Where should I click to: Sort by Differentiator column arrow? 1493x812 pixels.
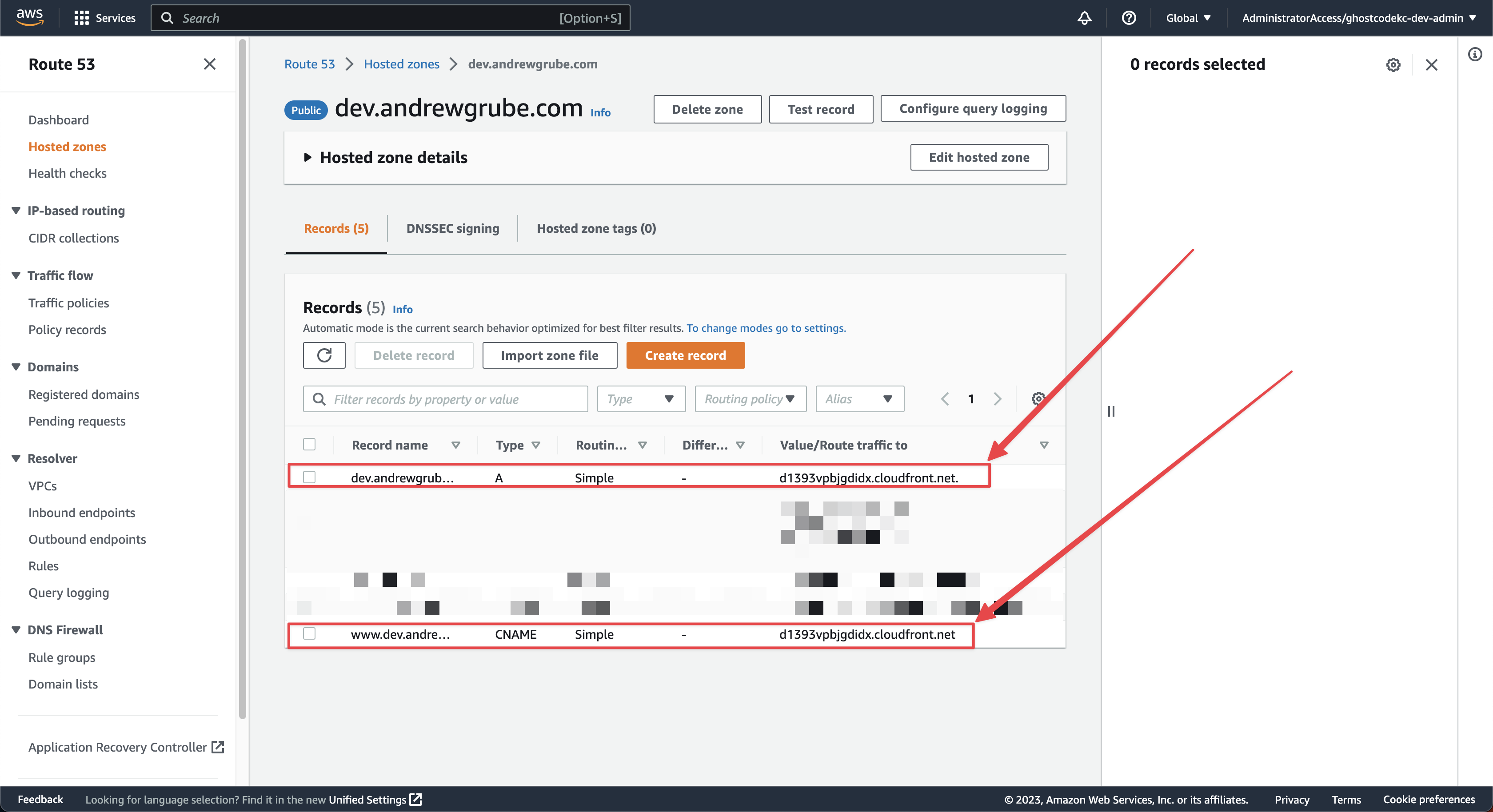[x=740, y=445]
